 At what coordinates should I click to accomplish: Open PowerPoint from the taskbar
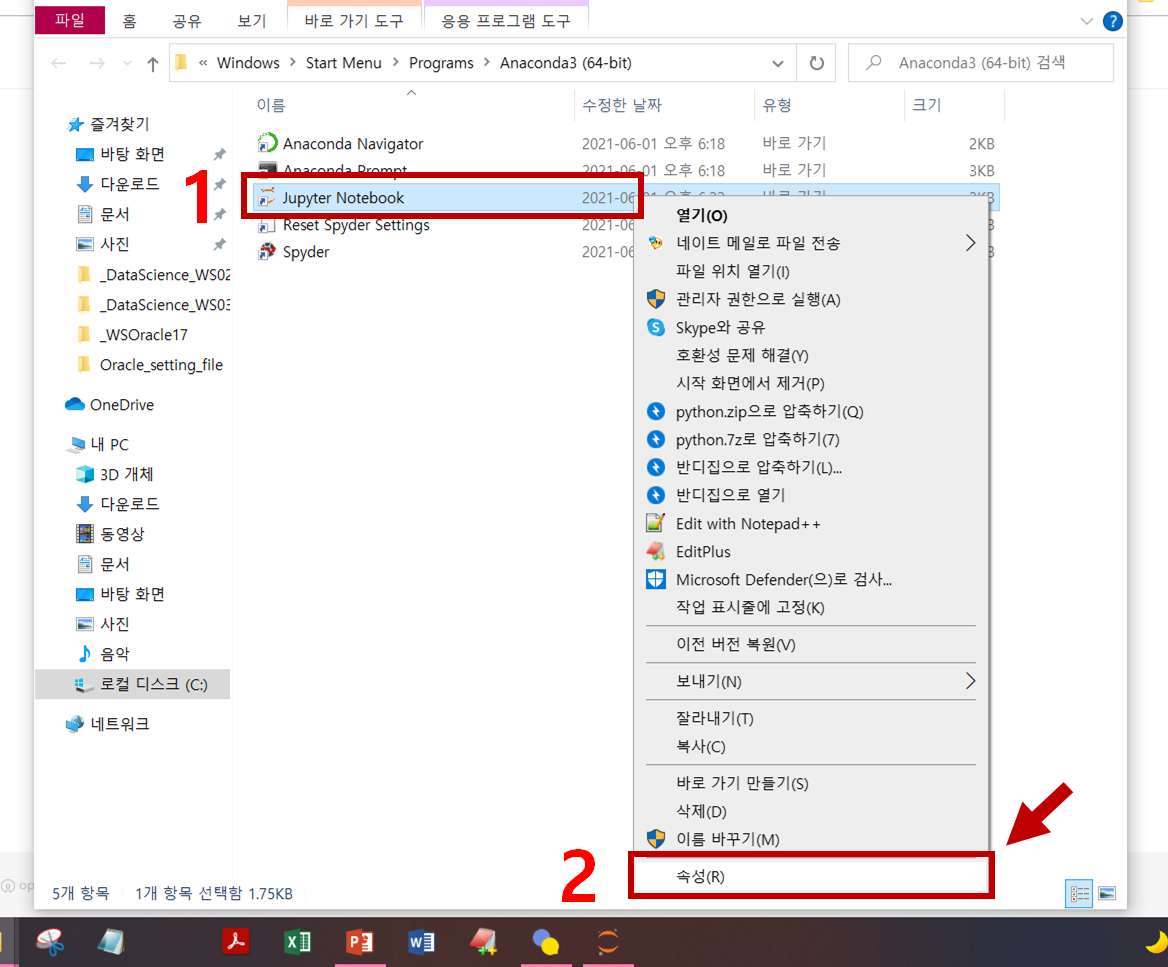(x=359, y=942)
